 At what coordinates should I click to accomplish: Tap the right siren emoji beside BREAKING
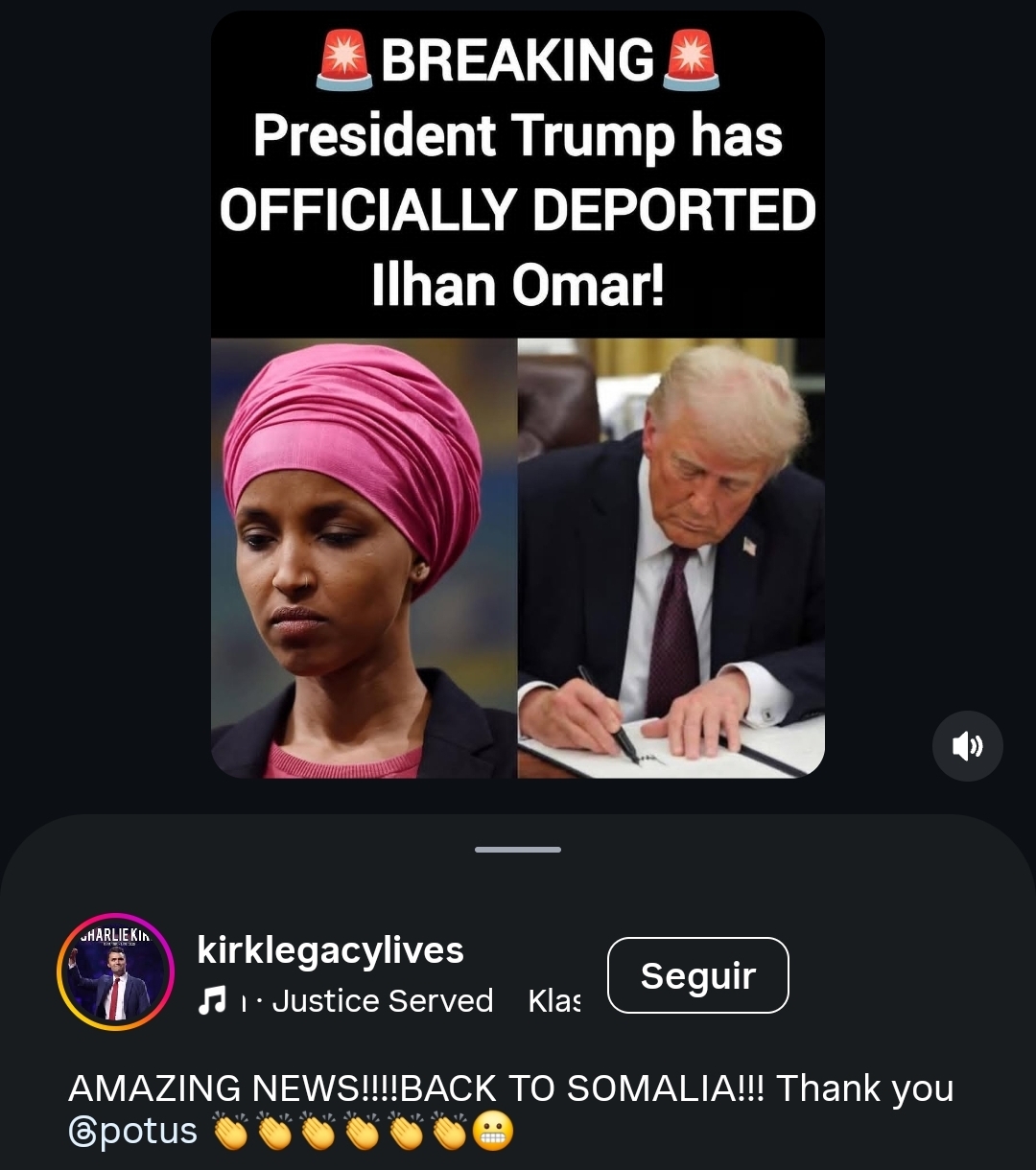click(x=691, y=60)
